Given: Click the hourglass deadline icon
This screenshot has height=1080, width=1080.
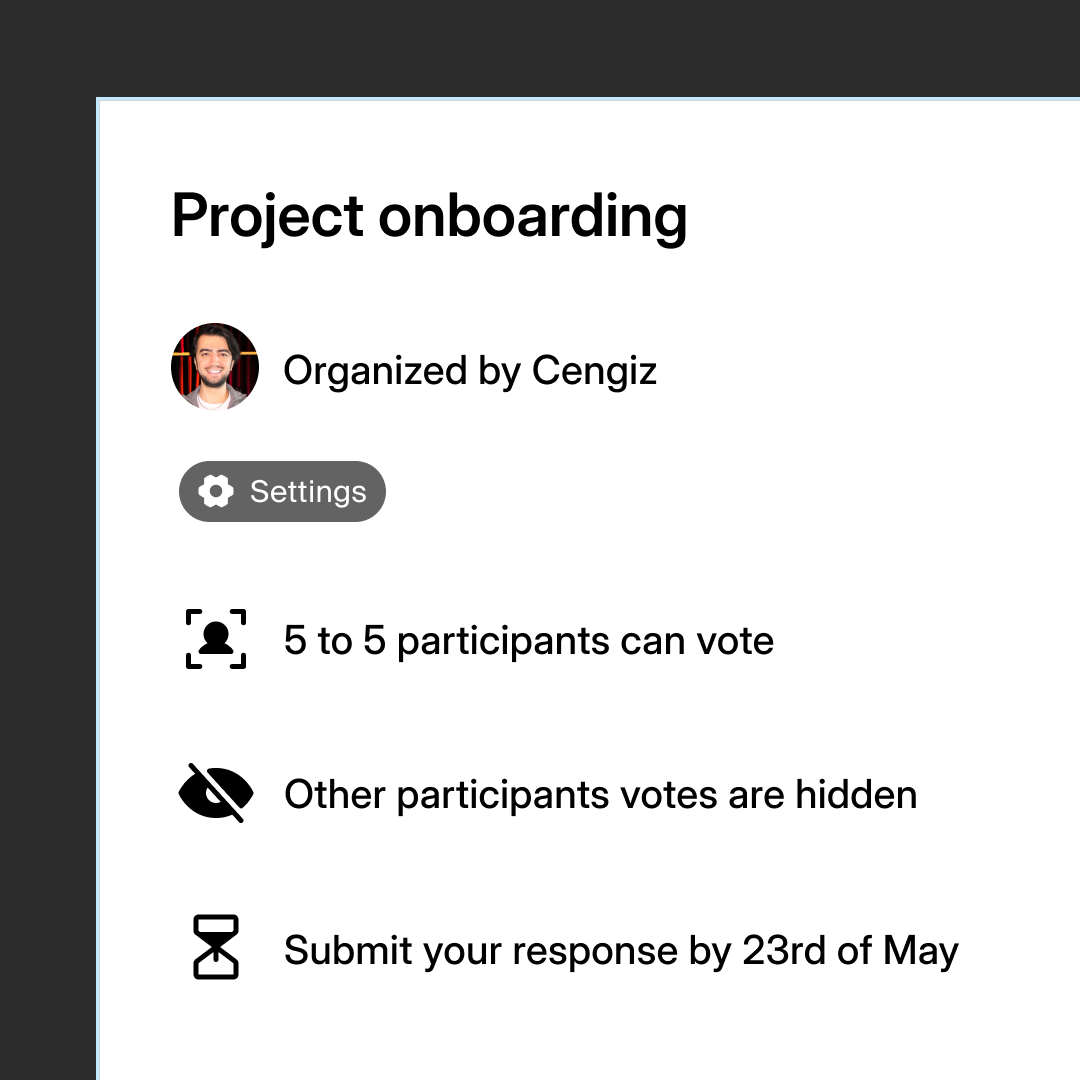Looking at the screenshot, I should coord(216,947).
